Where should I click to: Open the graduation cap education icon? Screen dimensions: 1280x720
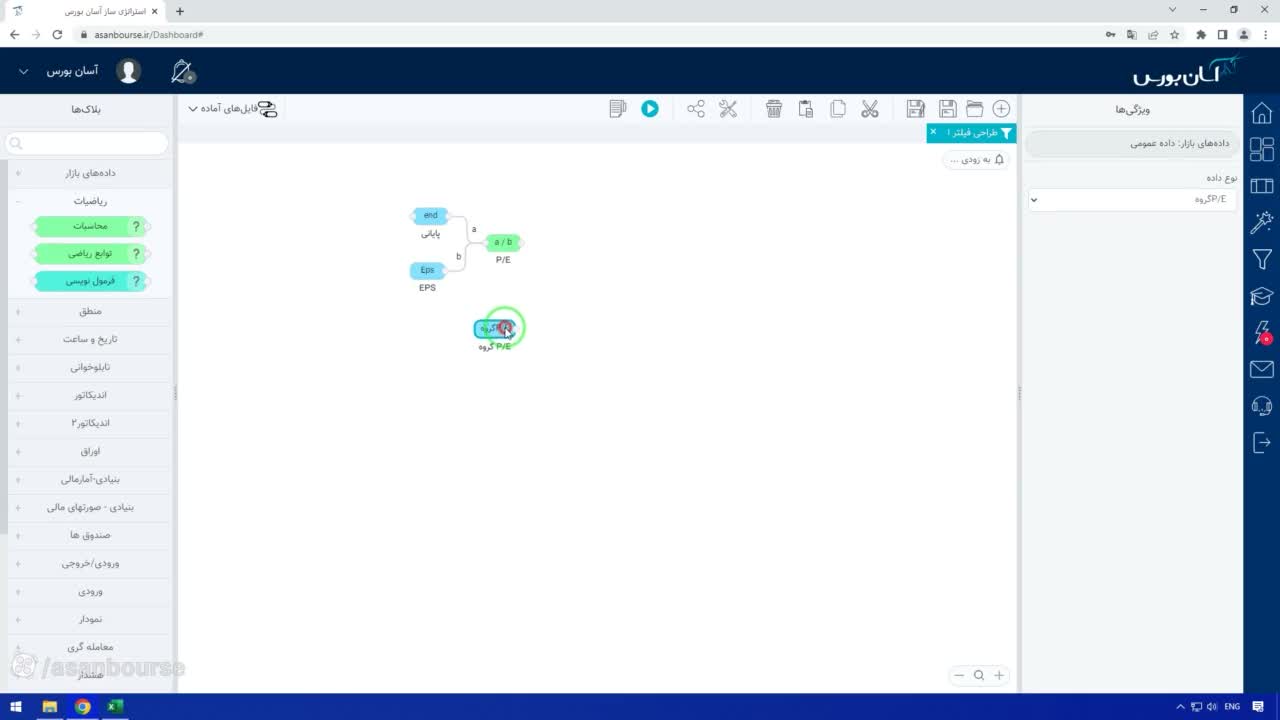point(1262,297)
